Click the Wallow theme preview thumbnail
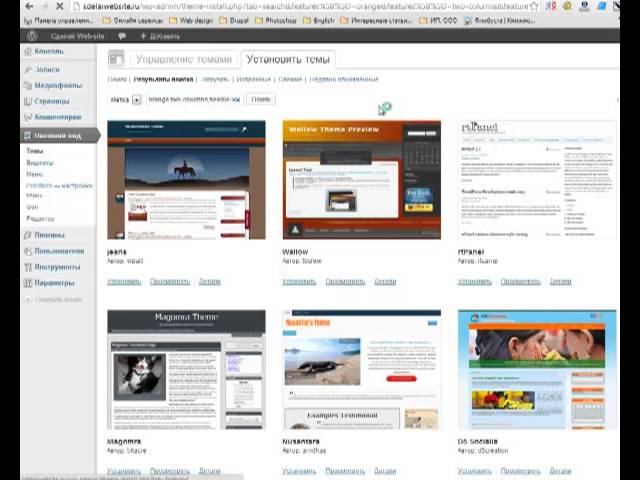Viewport: 640px width, 480px height. pos(362,180)
